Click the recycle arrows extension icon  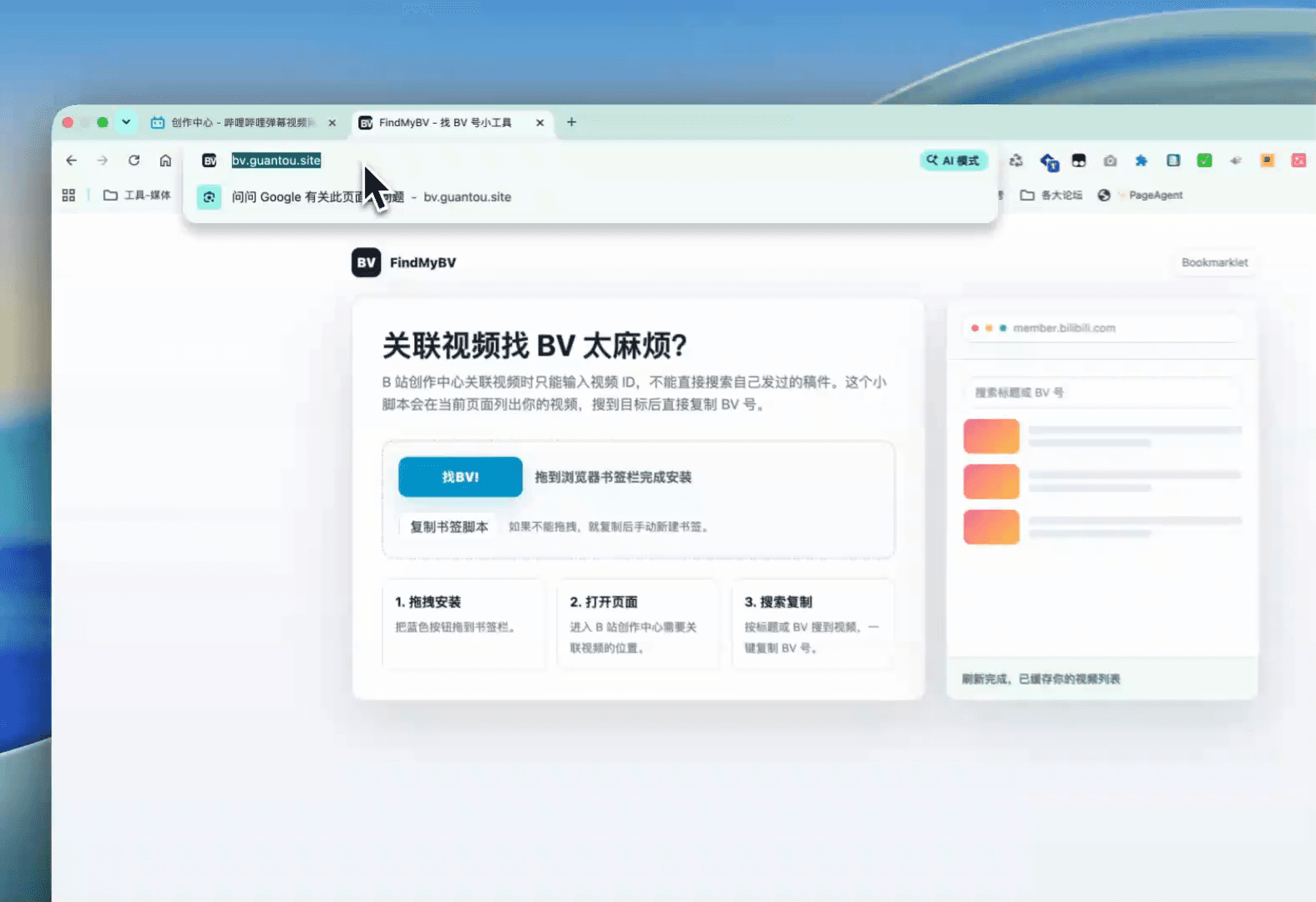pyautogui.click(x=1016, y=160)
